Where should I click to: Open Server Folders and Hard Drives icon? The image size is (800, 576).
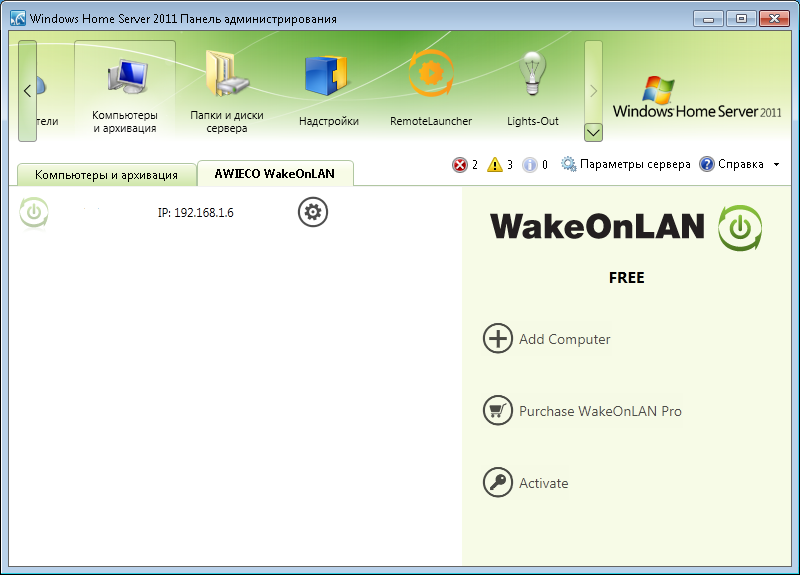coord(227,74)
